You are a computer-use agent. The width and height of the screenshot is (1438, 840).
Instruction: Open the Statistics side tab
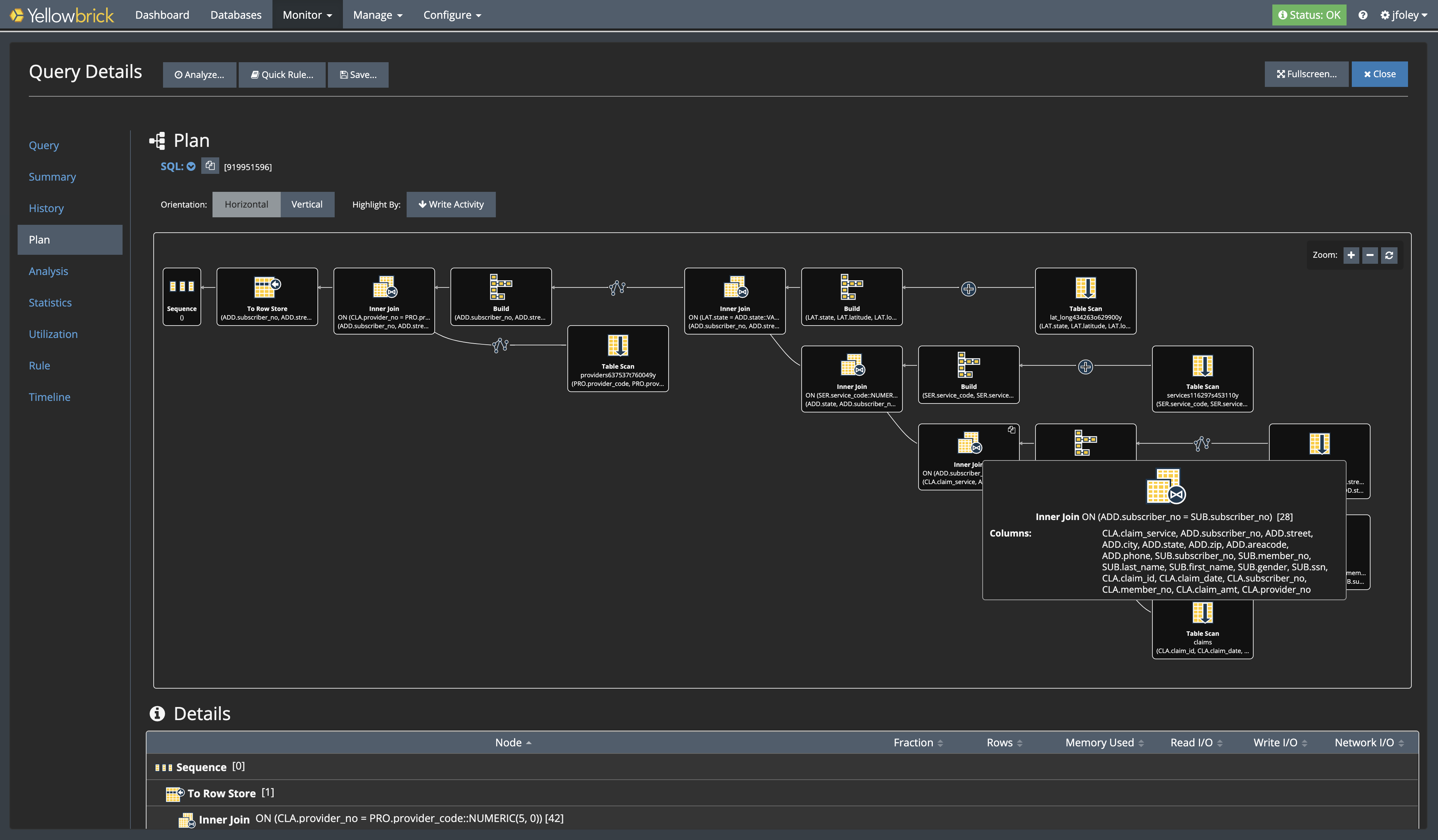click(x=50, y=302)
